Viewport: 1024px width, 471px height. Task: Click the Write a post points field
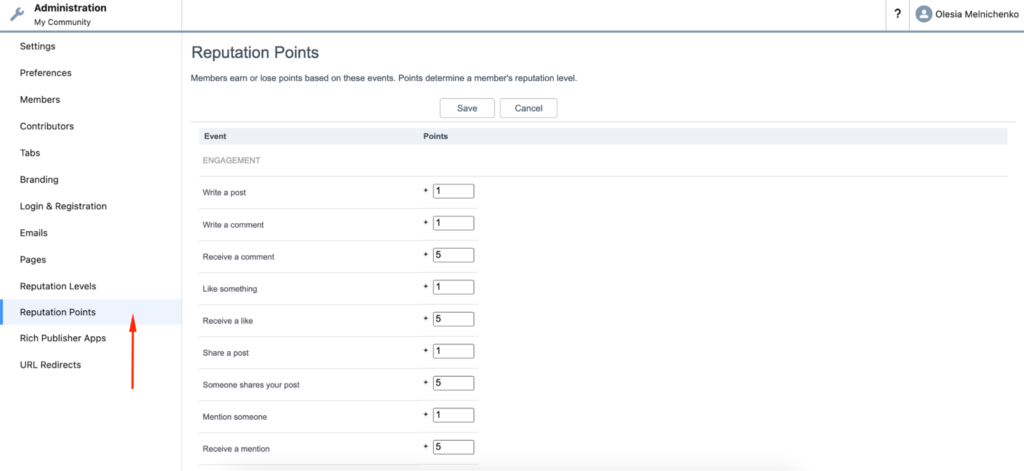coord(453,191)
